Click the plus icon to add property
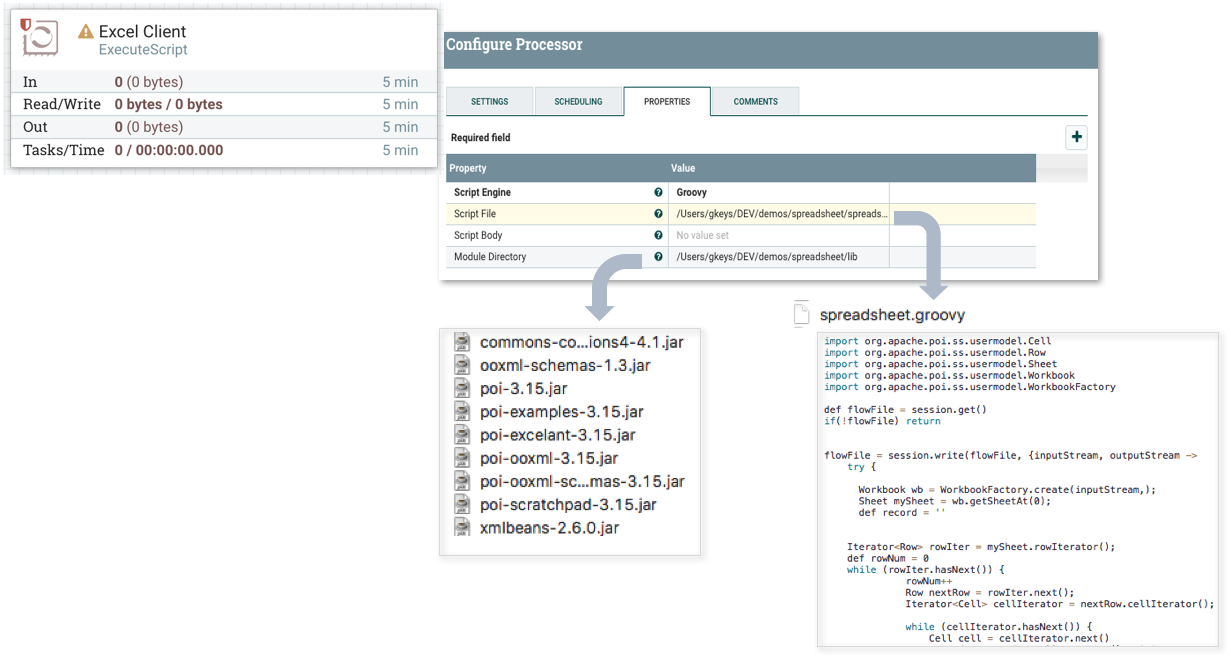Viewport: 1231px width, 658px height. (1076, 138)
